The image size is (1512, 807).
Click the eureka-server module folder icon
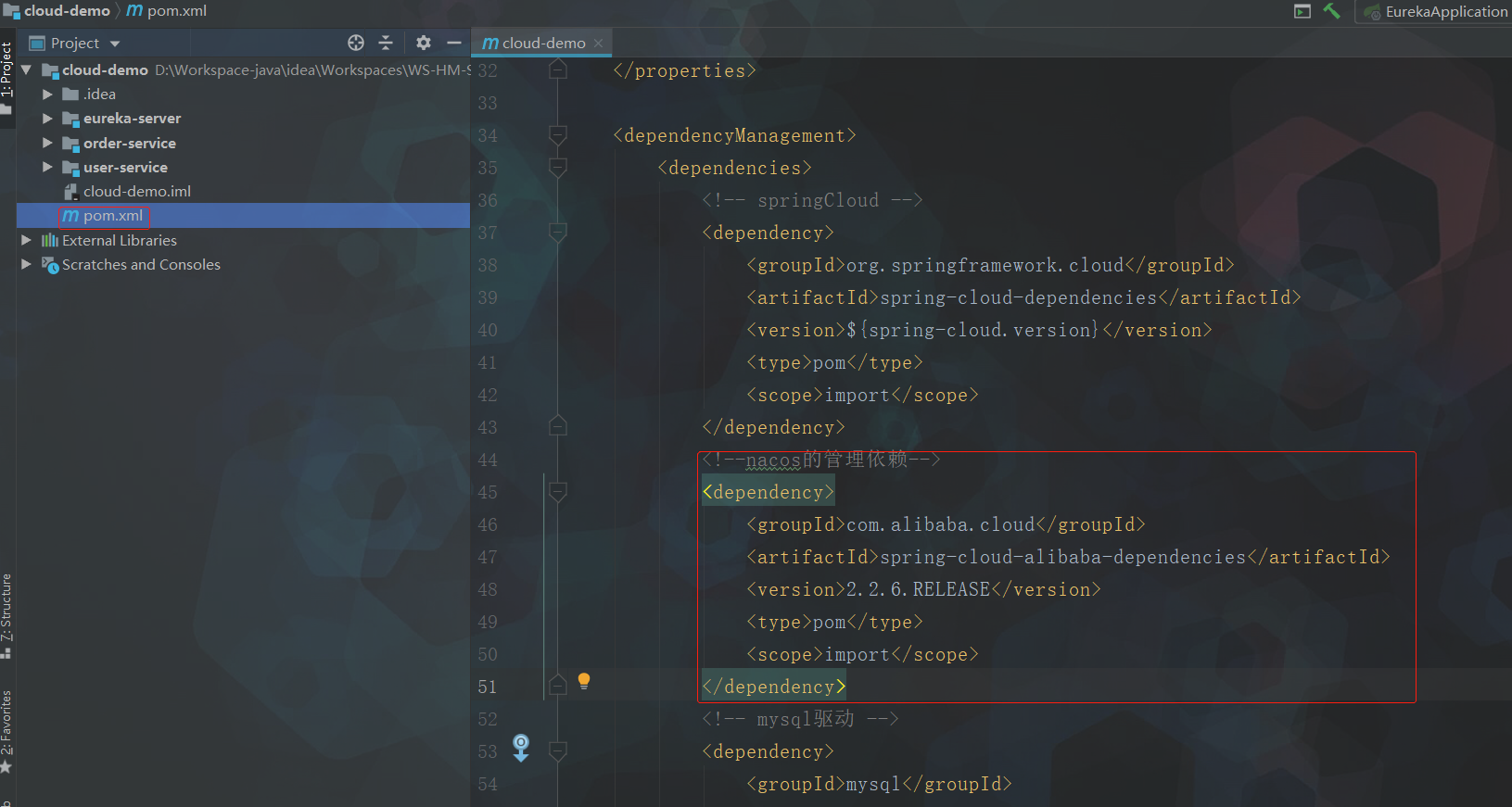[x=70, y=119]
